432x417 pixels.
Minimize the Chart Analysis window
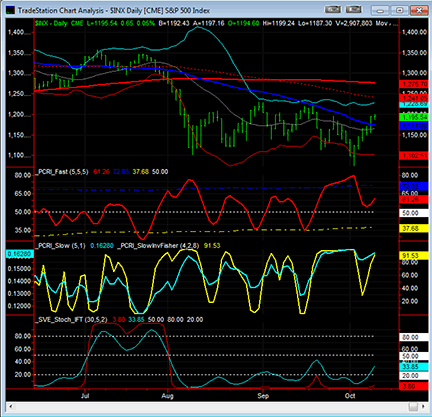click(x=380, y=10)
